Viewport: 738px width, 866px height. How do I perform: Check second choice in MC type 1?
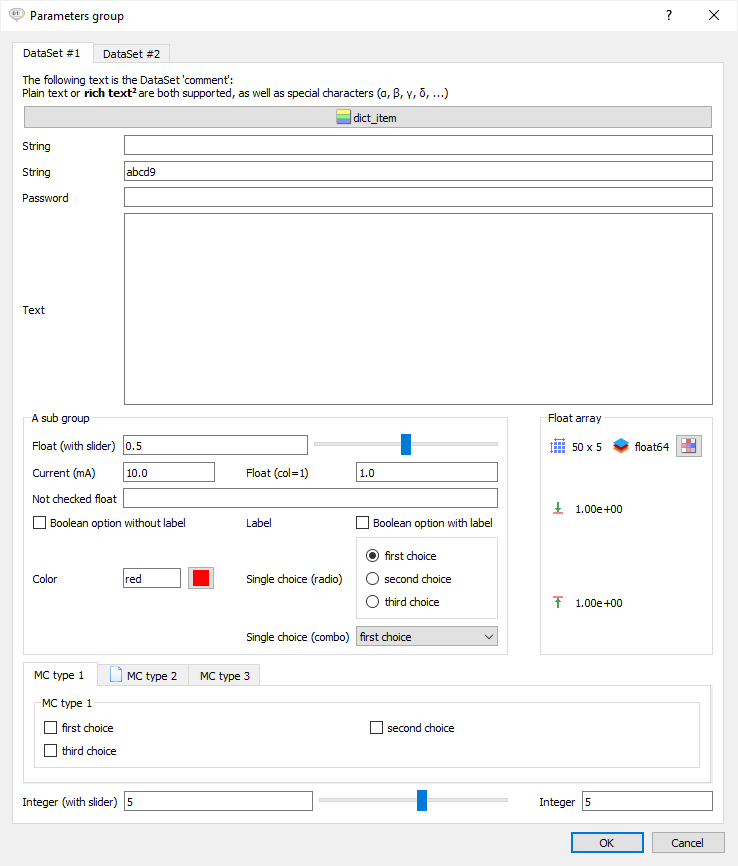click(376, 727)
